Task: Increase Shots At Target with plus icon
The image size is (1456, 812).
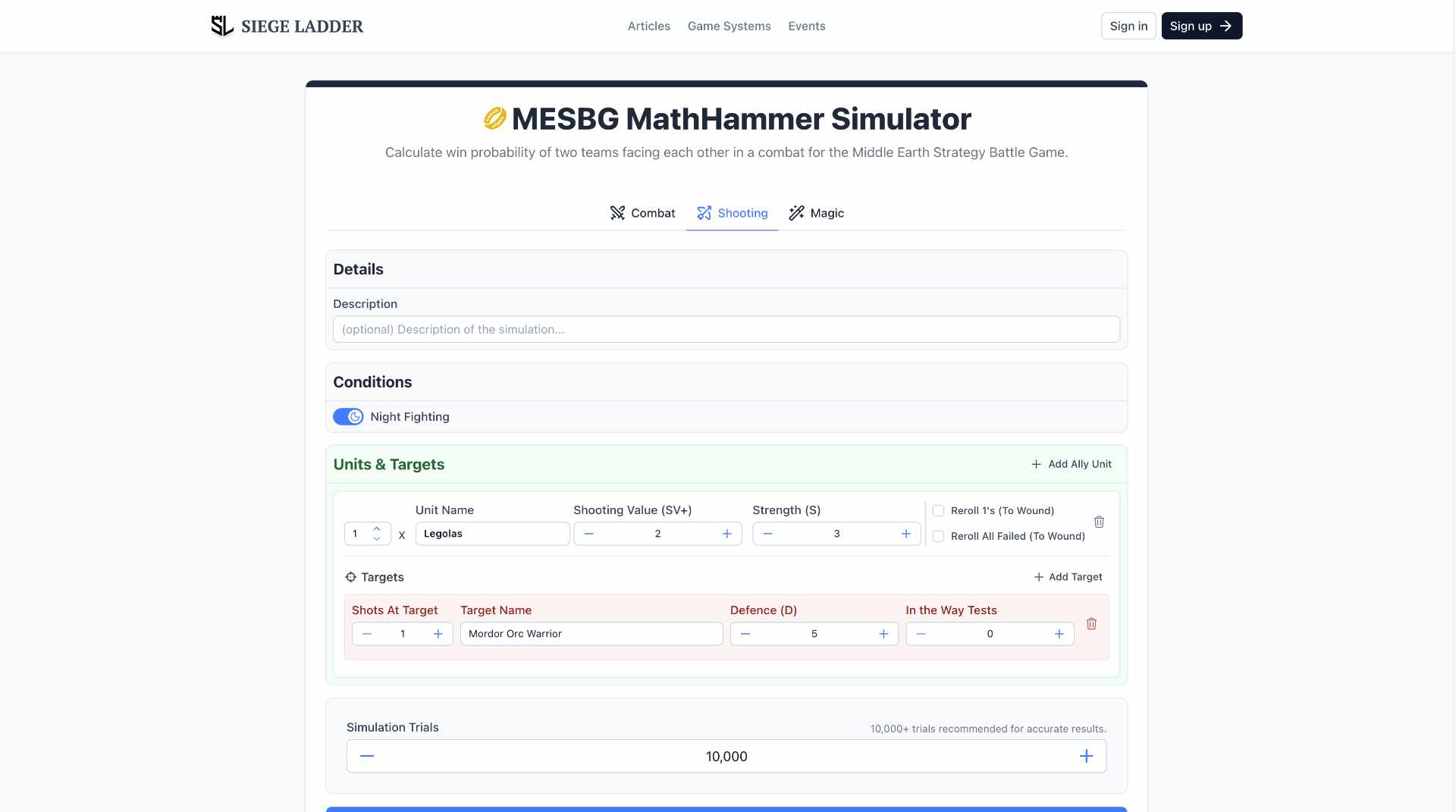Action: pyautogui.click(x=438, y=634)
